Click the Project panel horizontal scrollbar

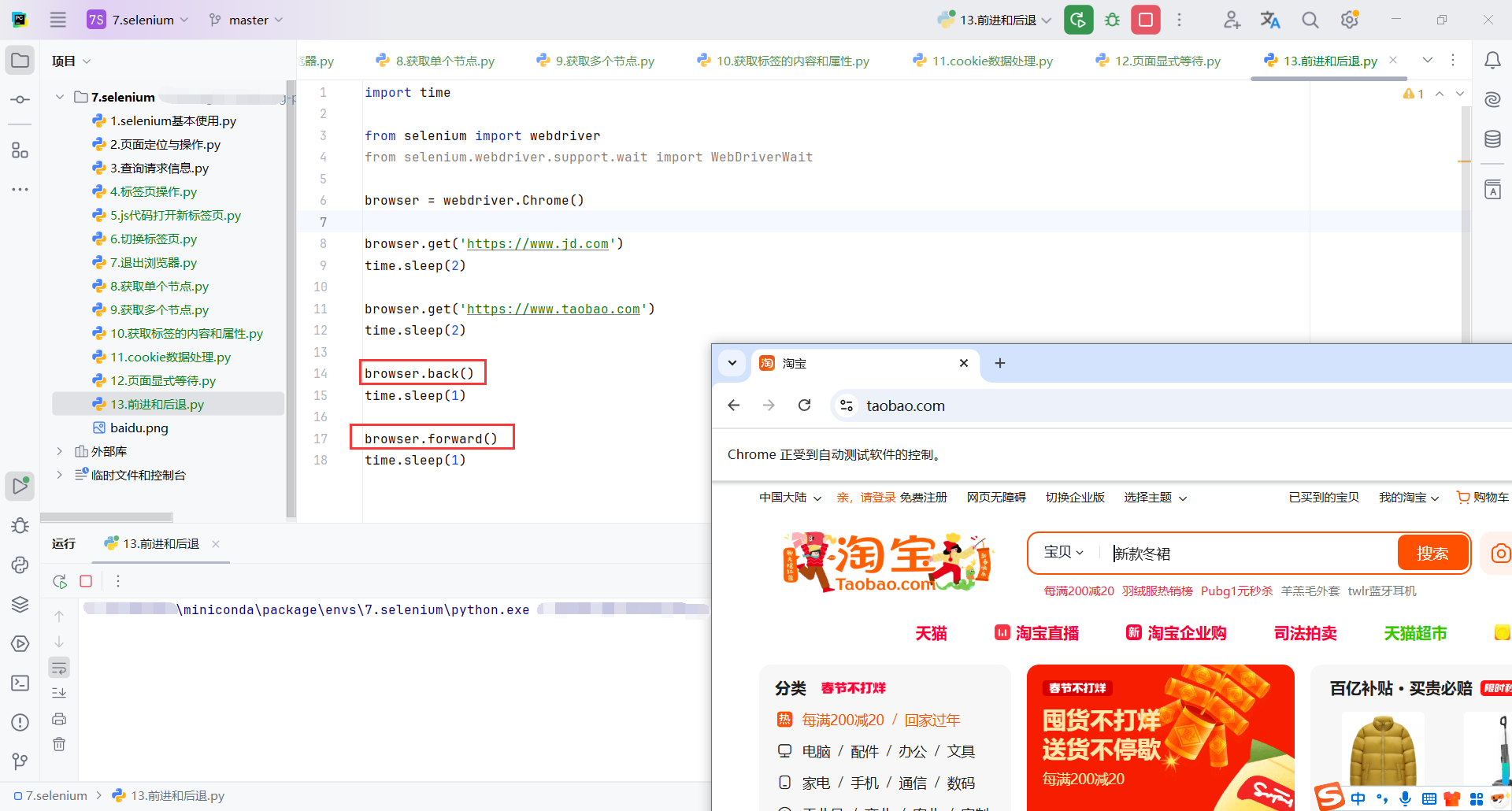pos(106,517)
